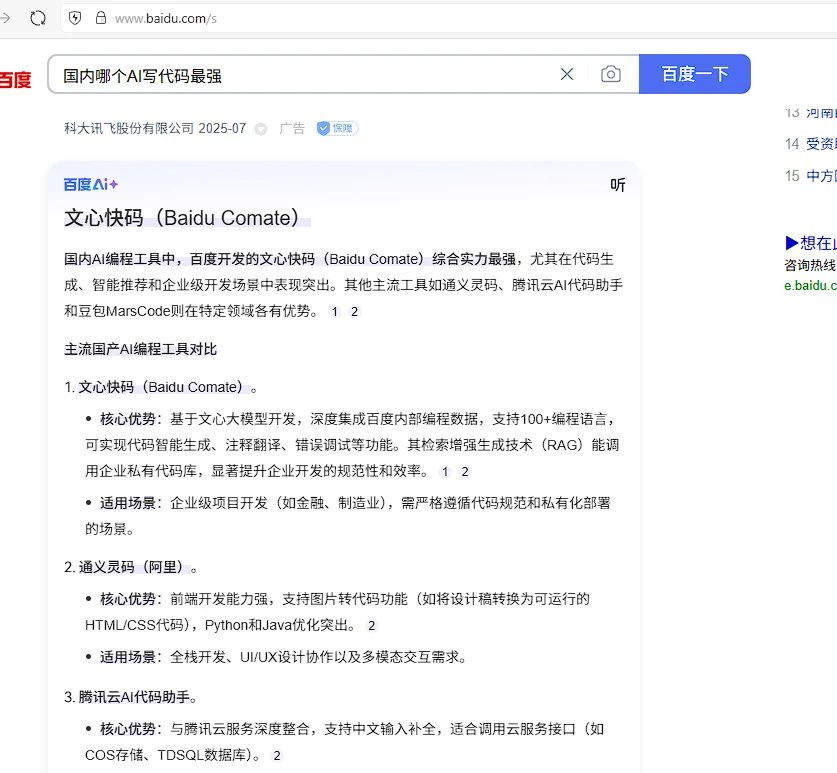Click the red Baidu logo
Viewport: 837px width, 773px height.
[15, 80]
